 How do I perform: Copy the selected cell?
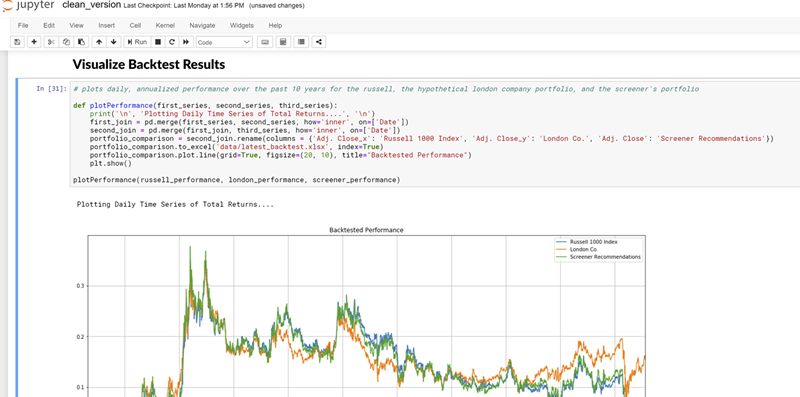66,42
